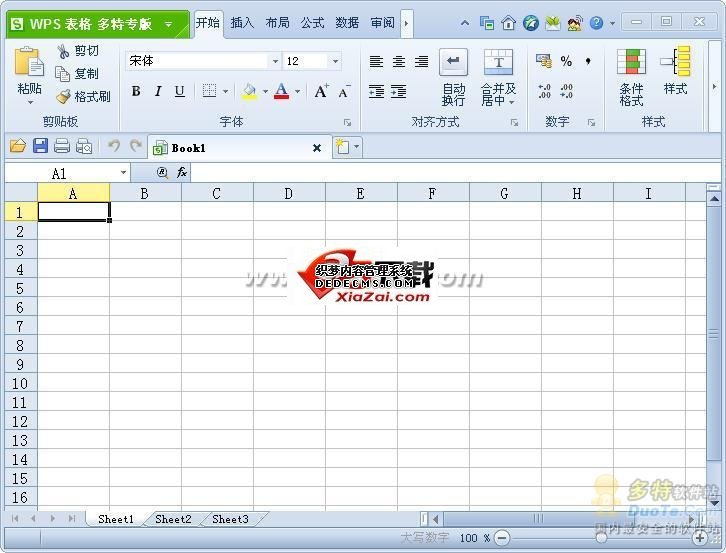Viewport: 726px width, 553px height.
Task: Open font color dropdown arrow
Action: click(x=297, y=91)
